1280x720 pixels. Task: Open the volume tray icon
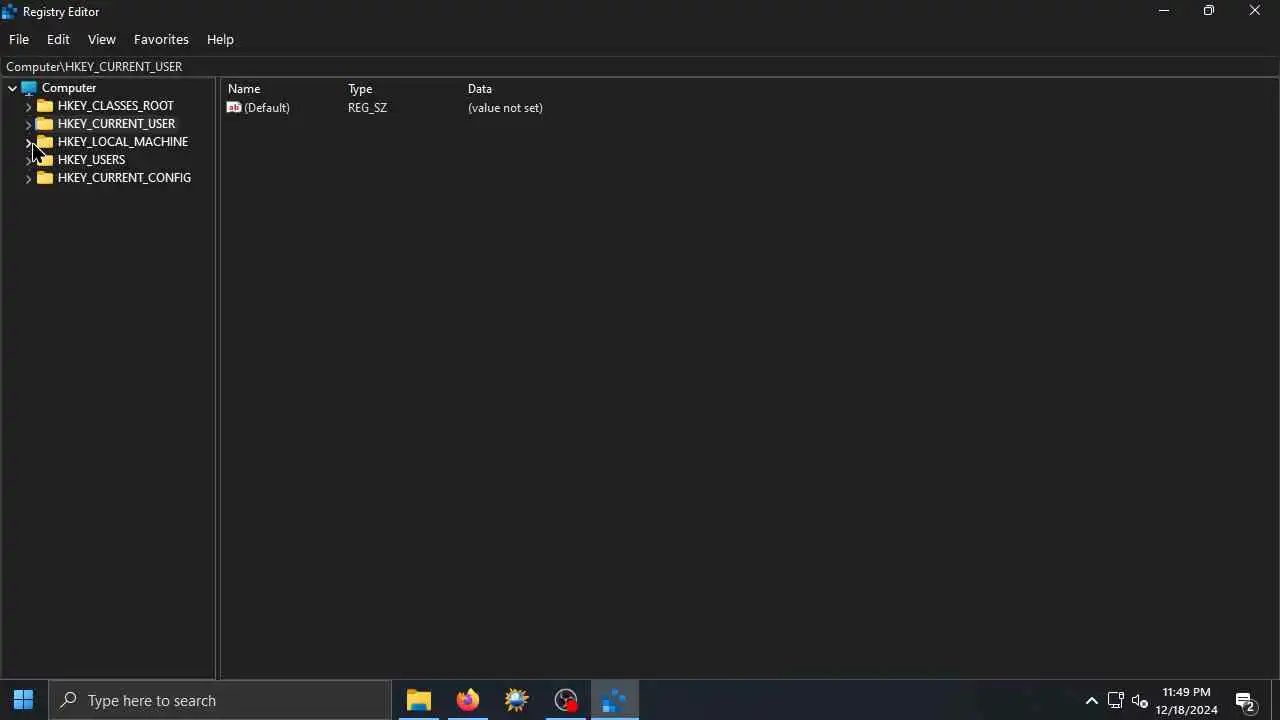(x=1140, y=700)
